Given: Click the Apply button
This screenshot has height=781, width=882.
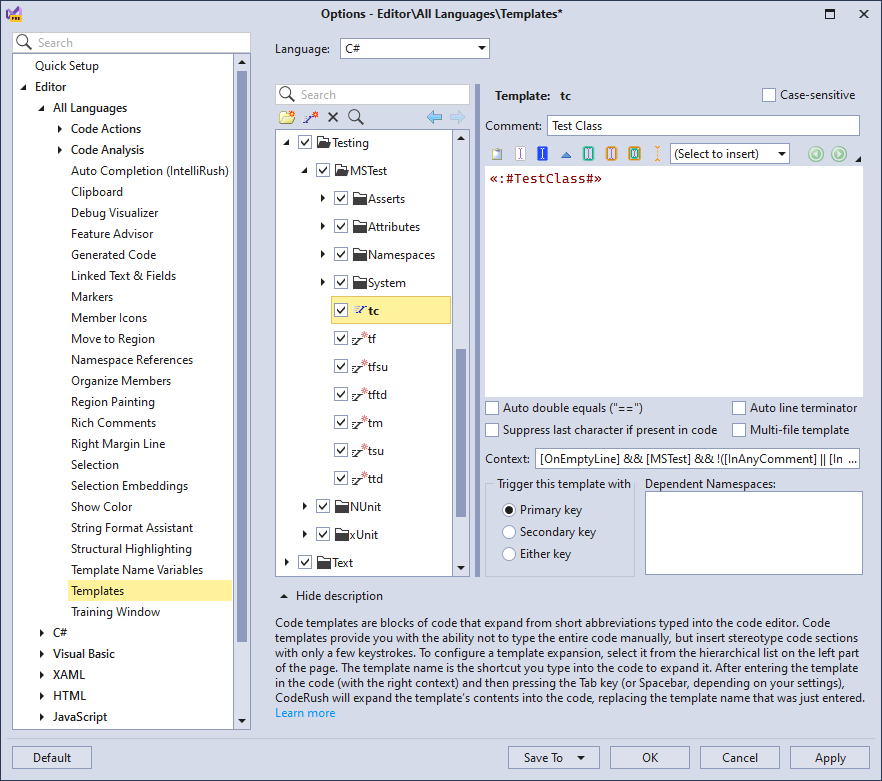Looking at the screenshot, I should coord(830,758).
